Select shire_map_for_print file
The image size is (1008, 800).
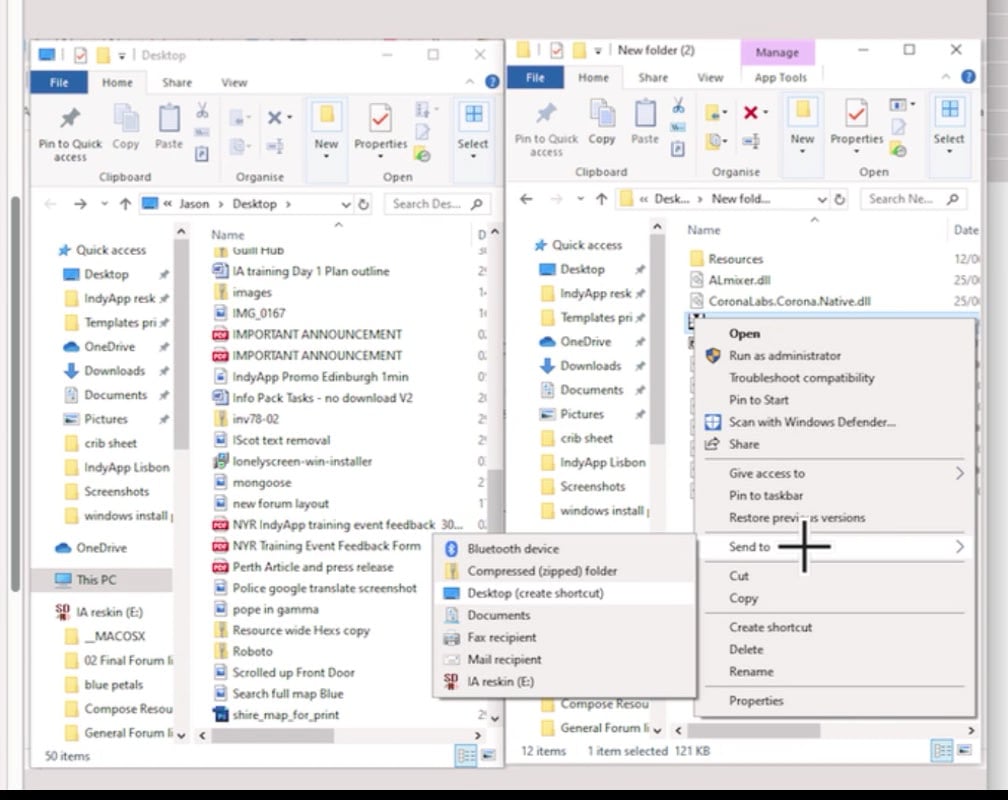[x=285, y=714]
